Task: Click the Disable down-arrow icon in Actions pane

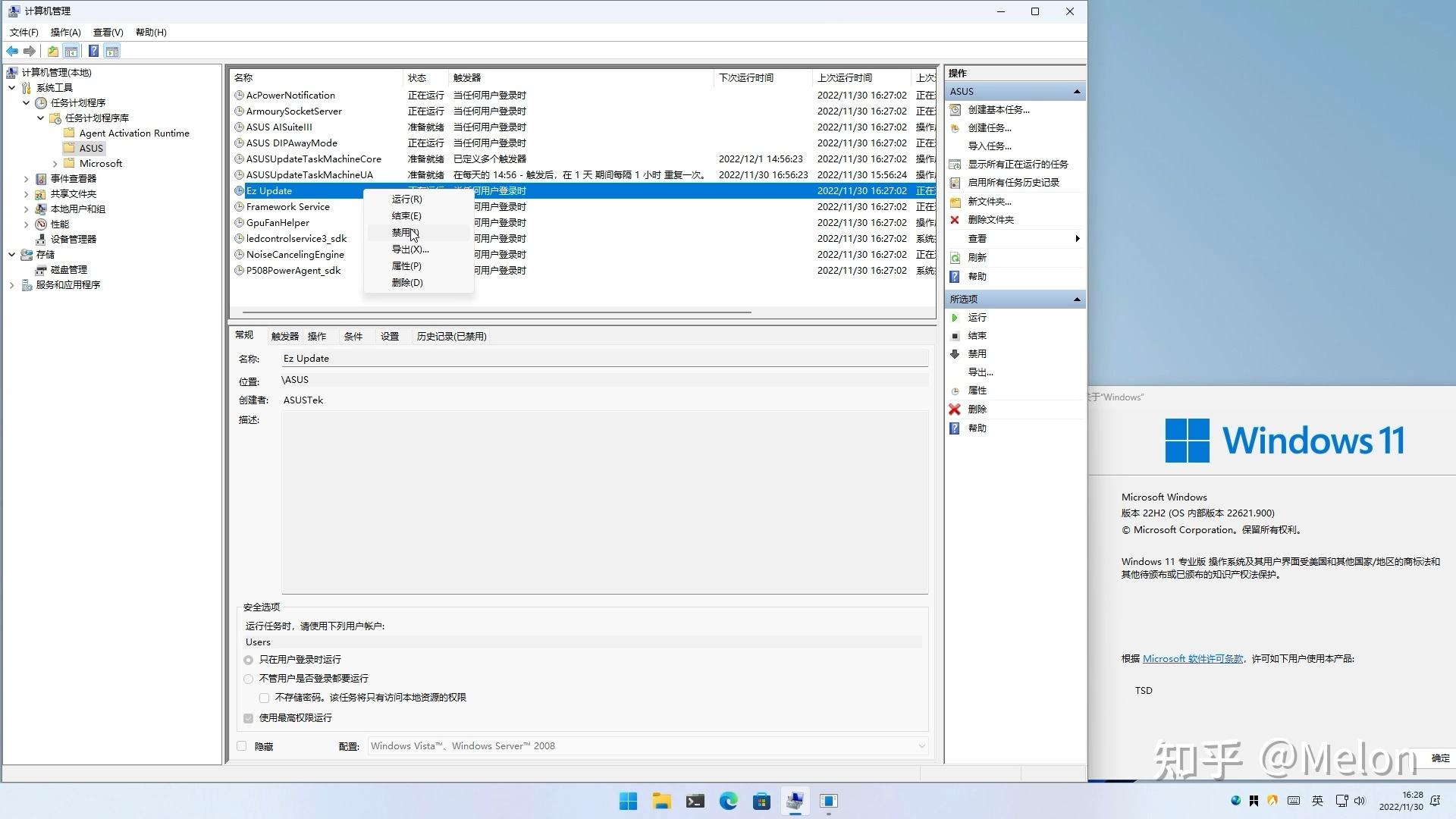Action: click(955, 354)
